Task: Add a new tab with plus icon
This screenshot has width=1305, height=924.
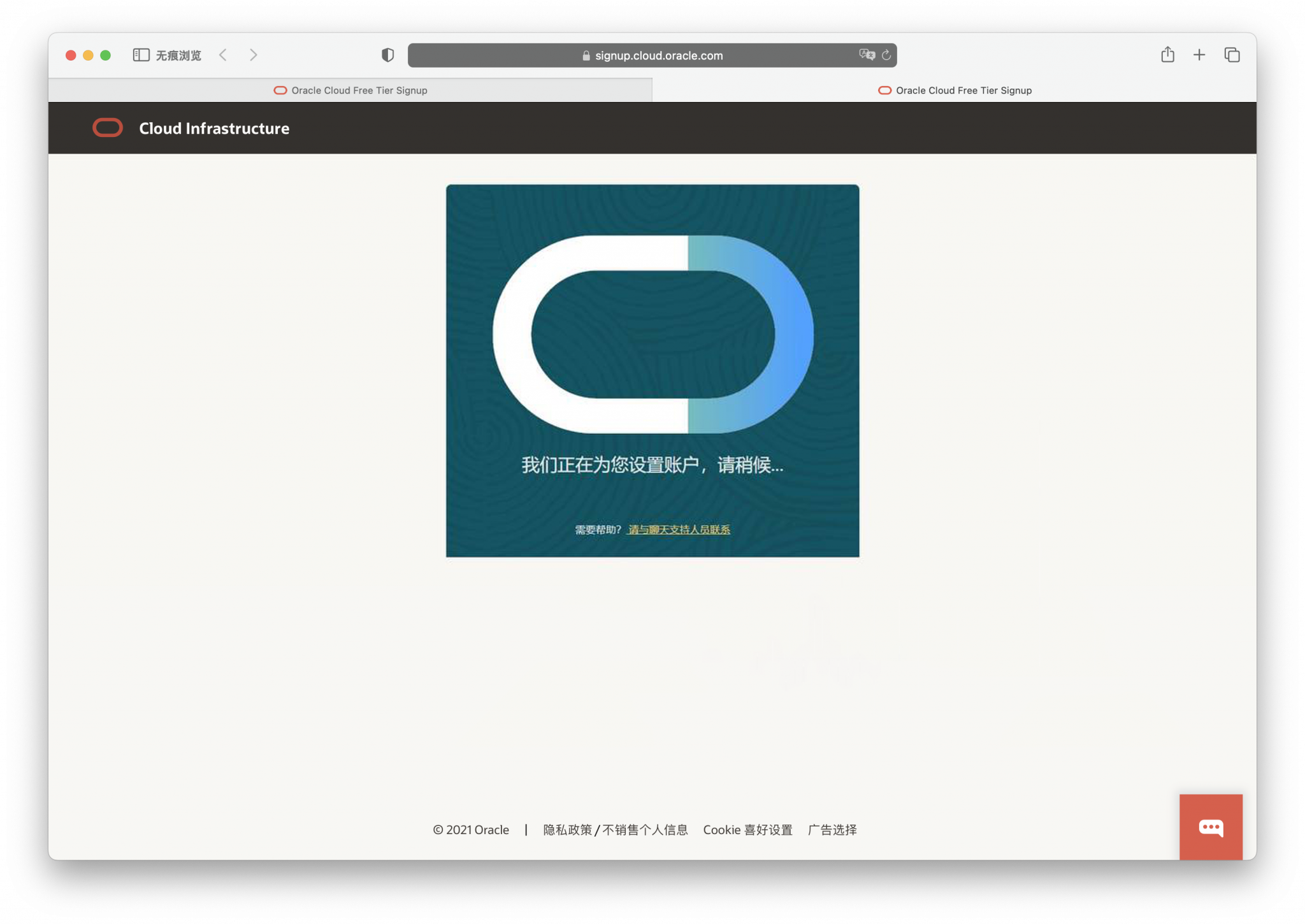Action: (x=1199, y=55)
